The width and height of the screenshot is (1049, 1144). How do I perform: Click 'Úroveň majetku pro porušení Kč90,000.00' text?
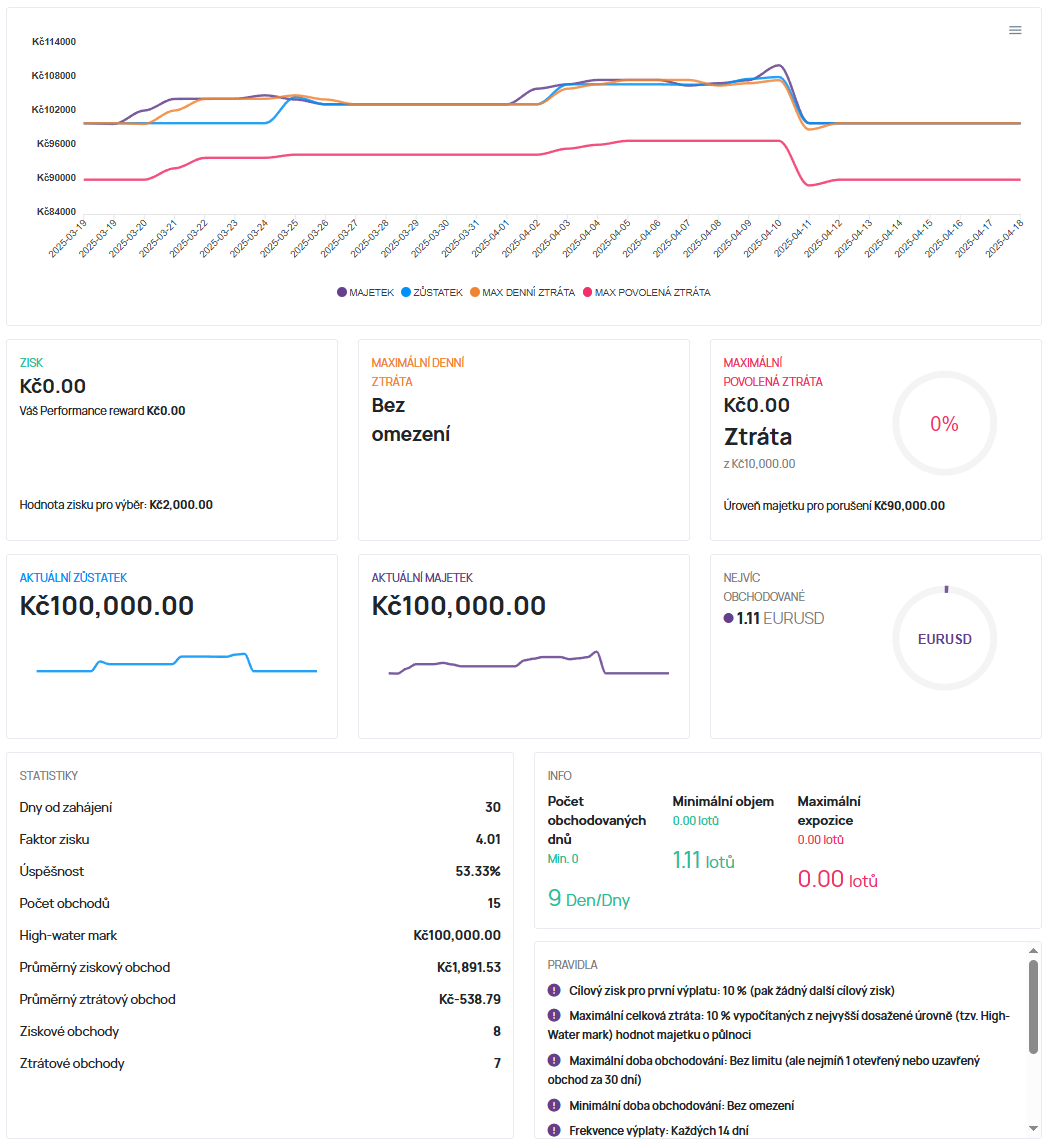pyautogui.click(x=834, y=506)
